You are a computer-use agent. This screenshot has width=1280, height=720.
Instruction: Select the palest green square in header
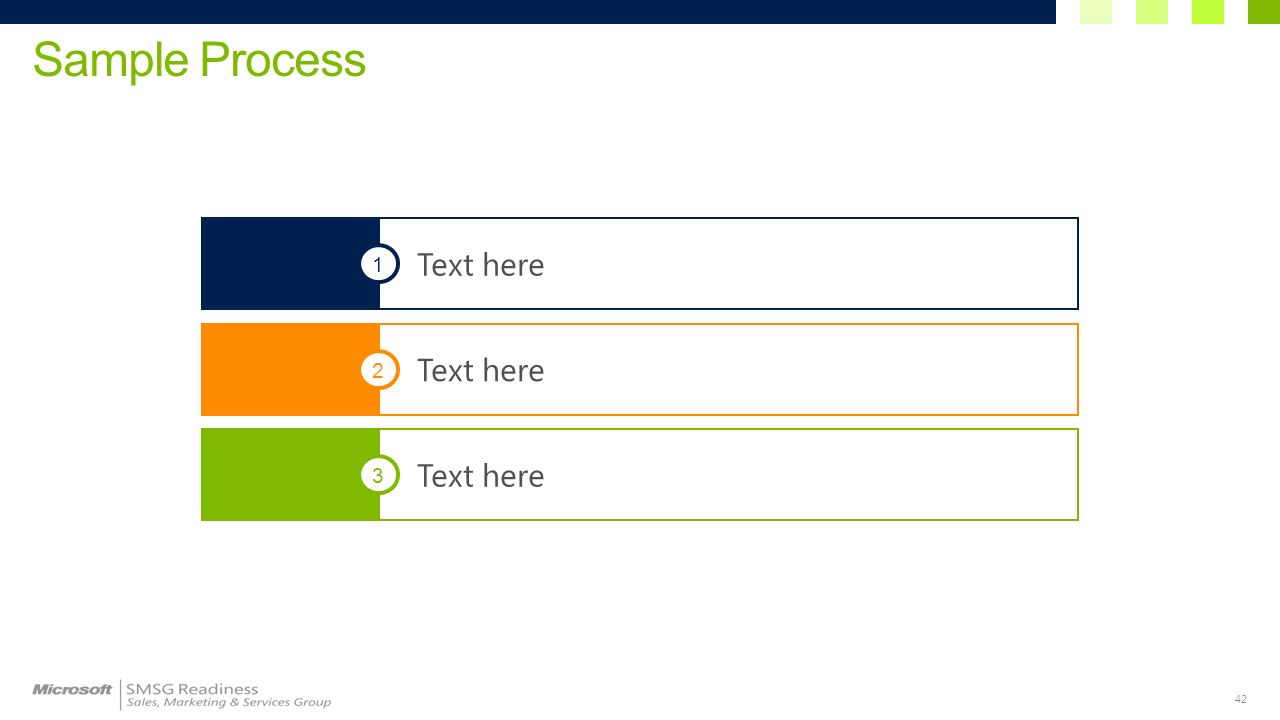(1096, 12)
